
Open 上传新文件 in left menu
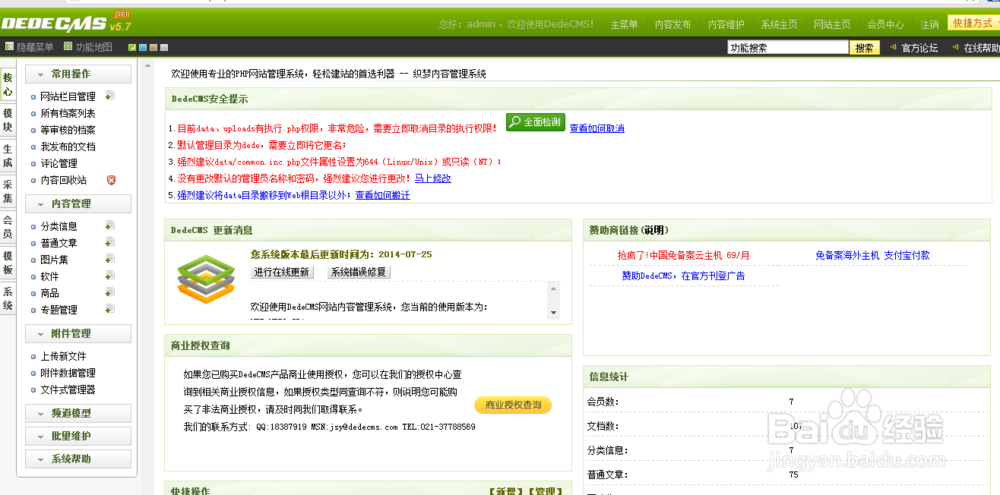coord(63,357)
